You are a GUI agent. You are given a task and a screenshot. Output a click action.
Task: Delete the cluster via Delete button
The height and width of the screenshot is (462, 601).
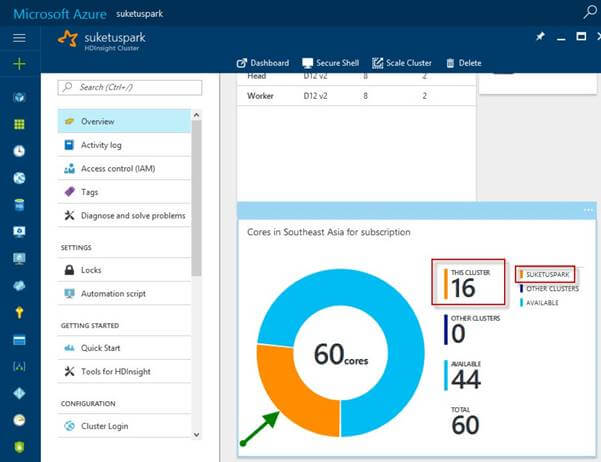click(464, 63)
